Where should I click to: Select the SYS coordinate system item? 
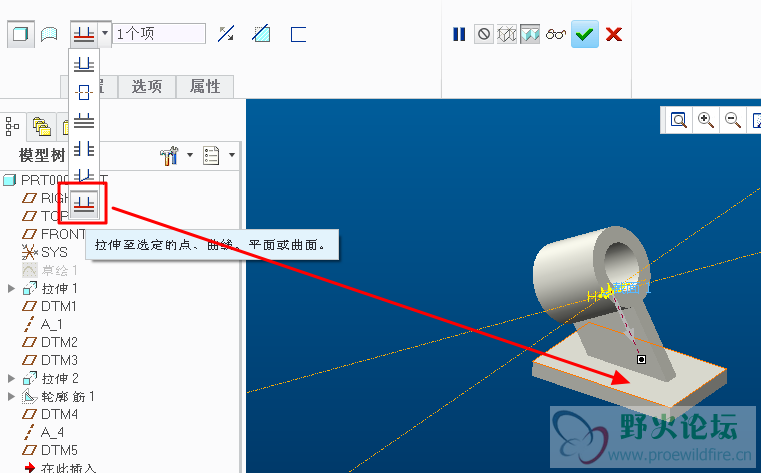[x=45, y=252]
